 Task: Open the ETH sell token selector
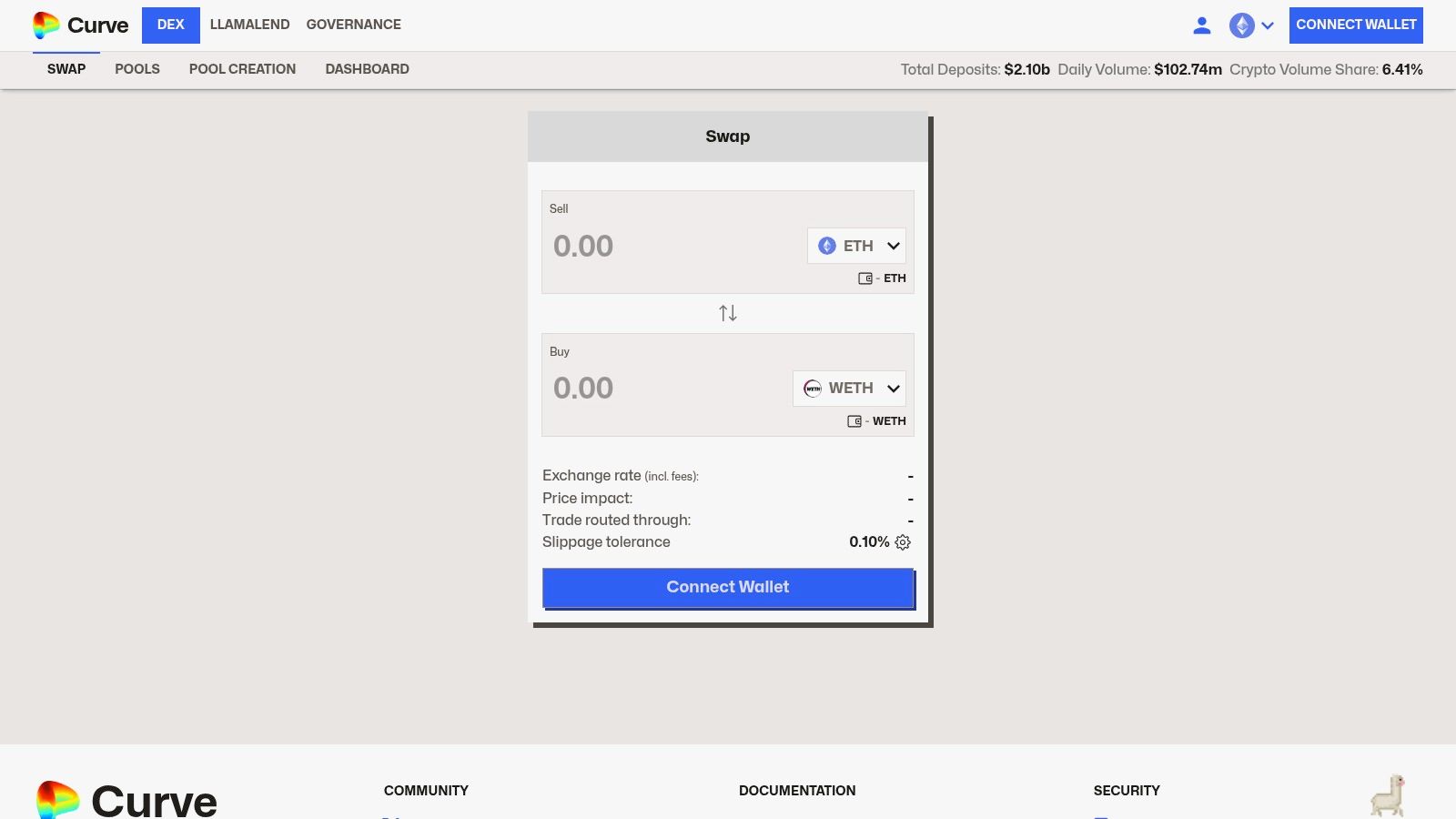point(856,246)
